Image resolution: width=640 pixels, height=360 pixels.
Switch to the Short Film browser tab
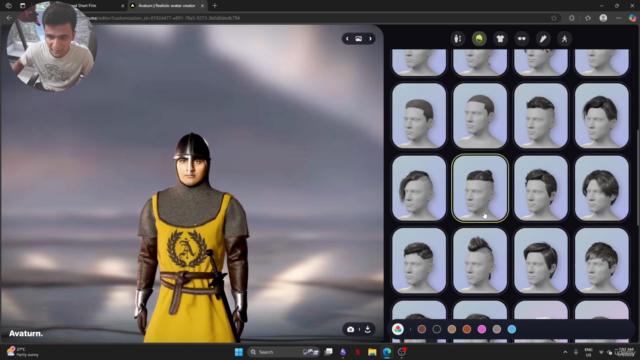84,6
